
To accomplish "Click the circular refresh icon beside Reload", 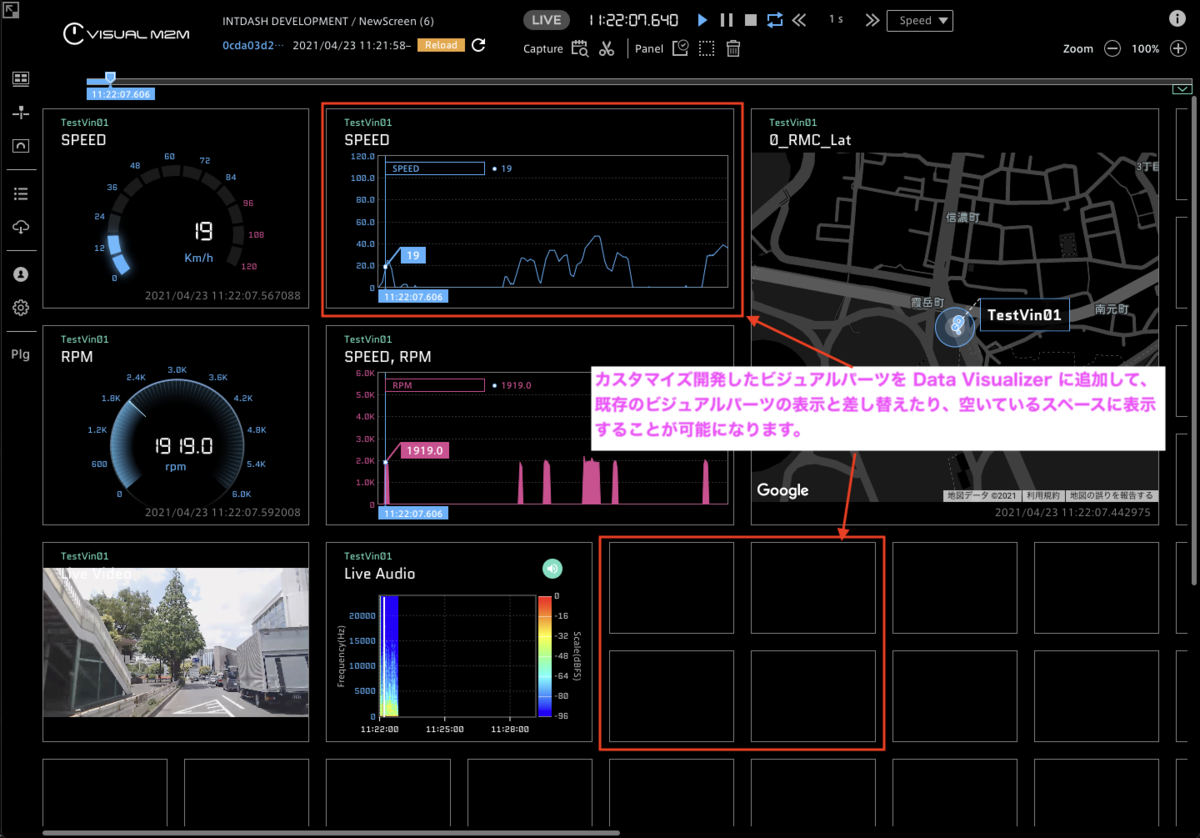I will (479, 45).
